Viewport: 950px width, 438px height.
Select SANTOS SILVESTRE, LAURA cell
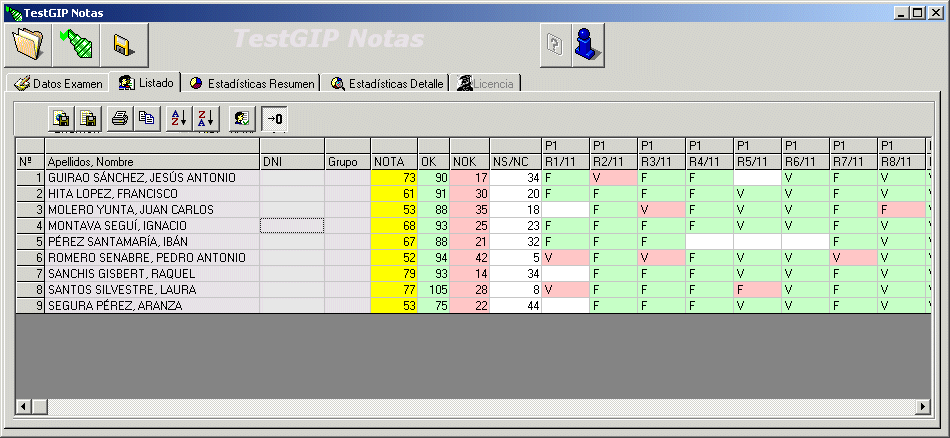point(152,290)
